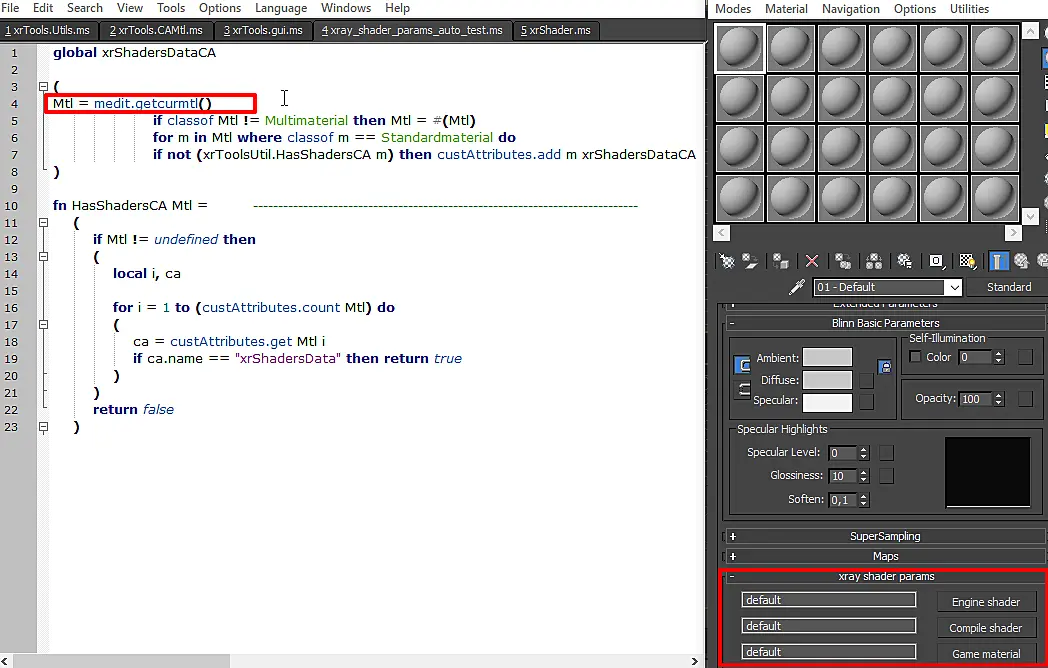Click the Material ID Channel icon
The width and height of the screenshot is (1048, 668).
click(936, 261)
